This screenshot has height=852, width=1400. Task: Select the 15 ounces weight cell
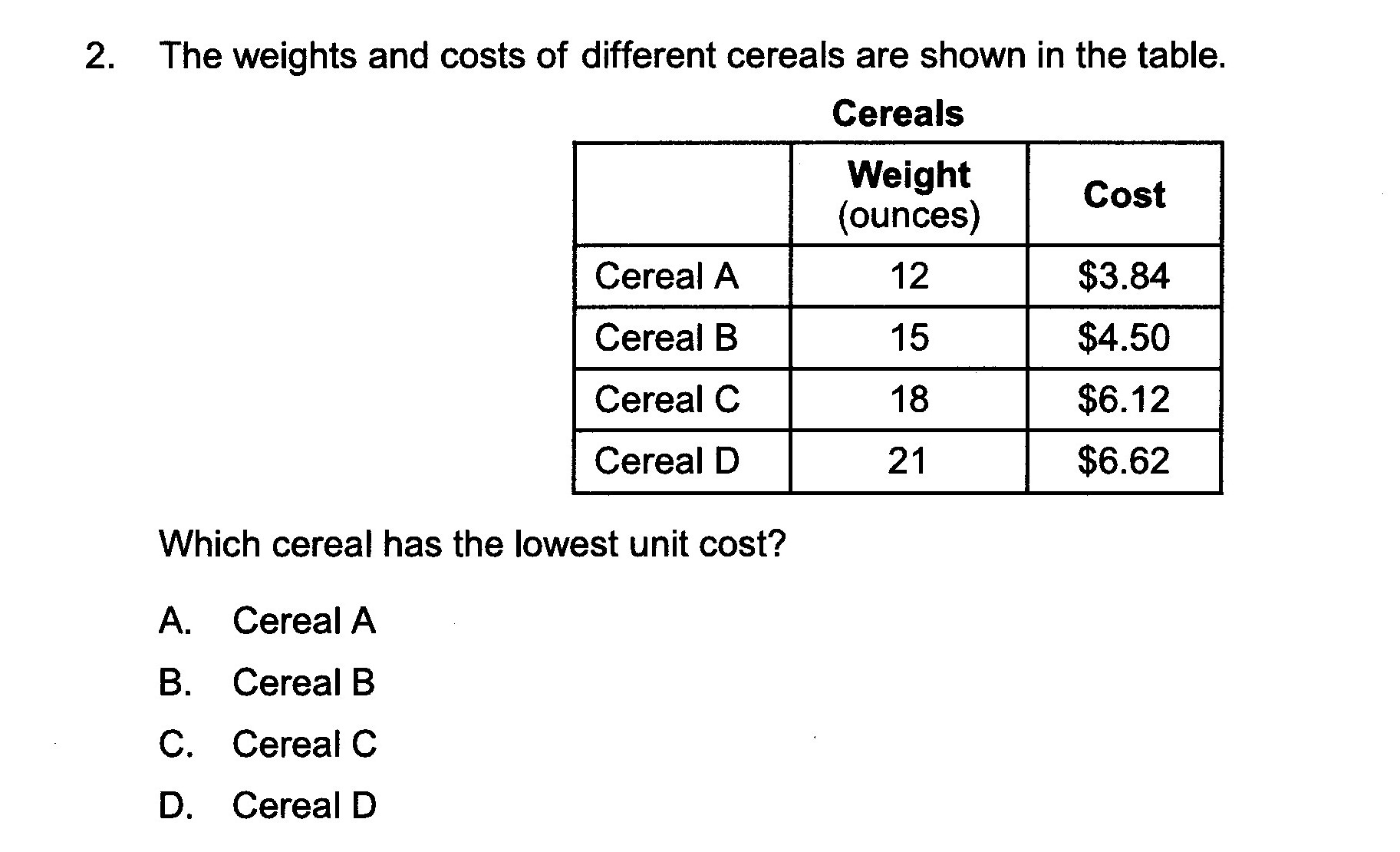pos(909,338)
